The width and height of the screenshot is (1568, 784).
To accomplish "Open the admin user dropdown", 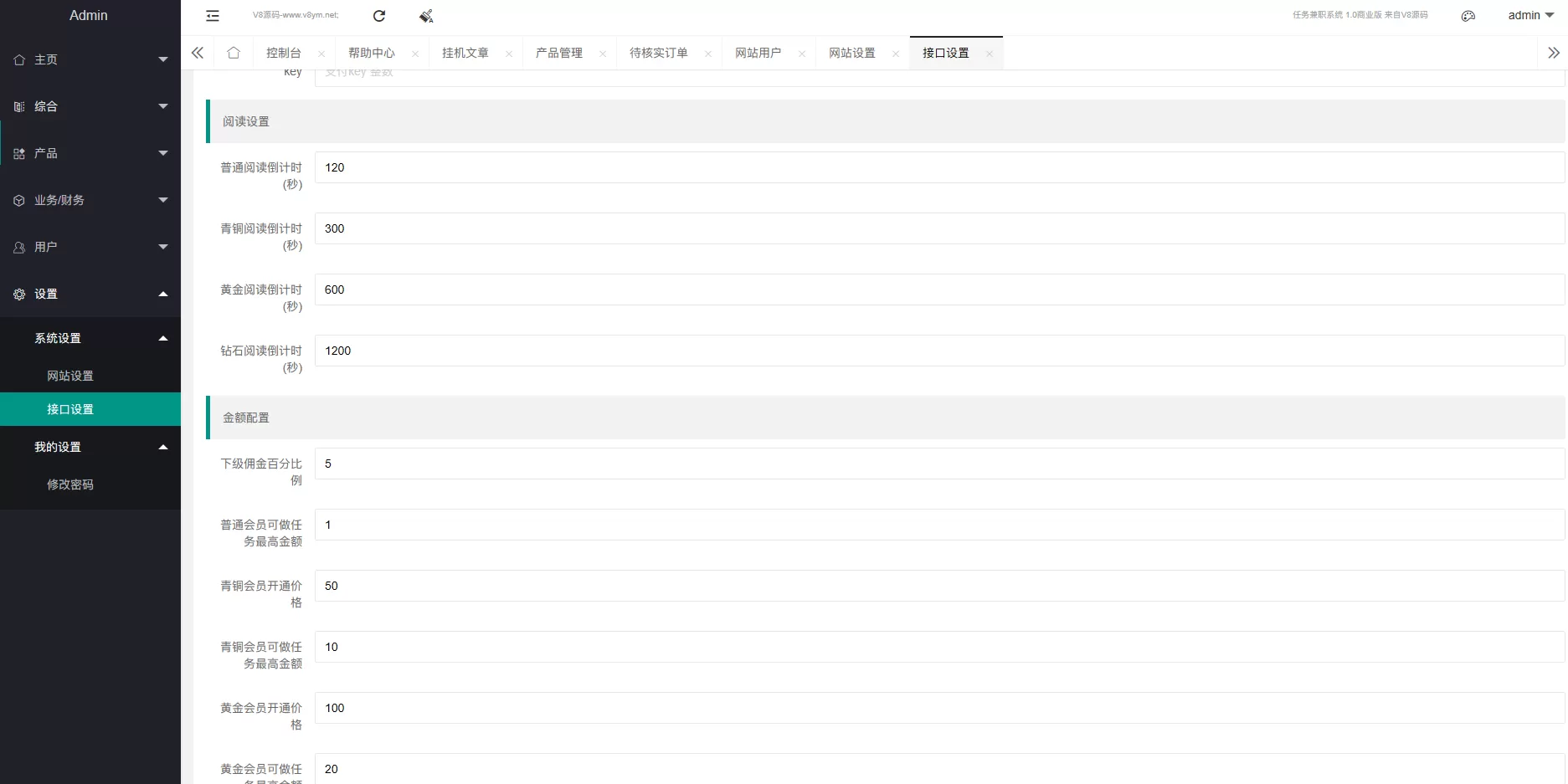I will pos(1530,15).
